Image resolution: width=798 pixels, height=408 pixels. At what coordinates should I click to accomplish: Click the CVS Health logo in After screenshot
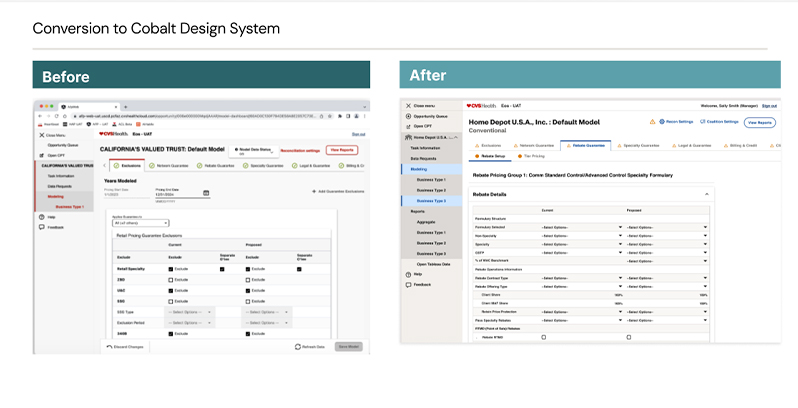point(481,106)
